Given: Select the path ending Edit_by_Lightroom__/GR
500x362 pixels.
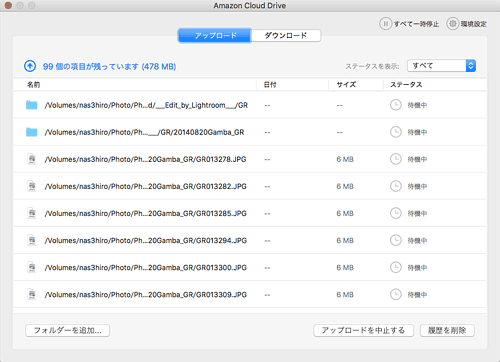Looking at the screenshot, I should 146,105.
